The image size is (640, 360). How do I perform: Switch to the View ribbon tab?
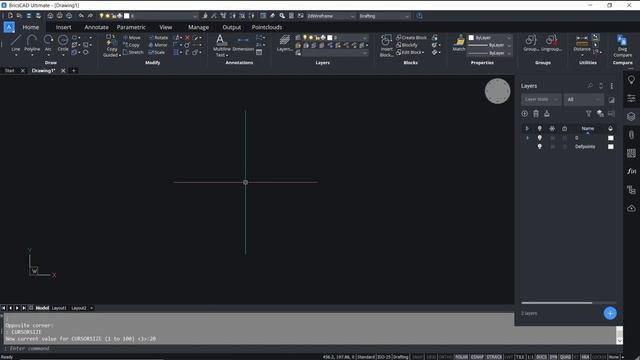click(x=165, y=27)
